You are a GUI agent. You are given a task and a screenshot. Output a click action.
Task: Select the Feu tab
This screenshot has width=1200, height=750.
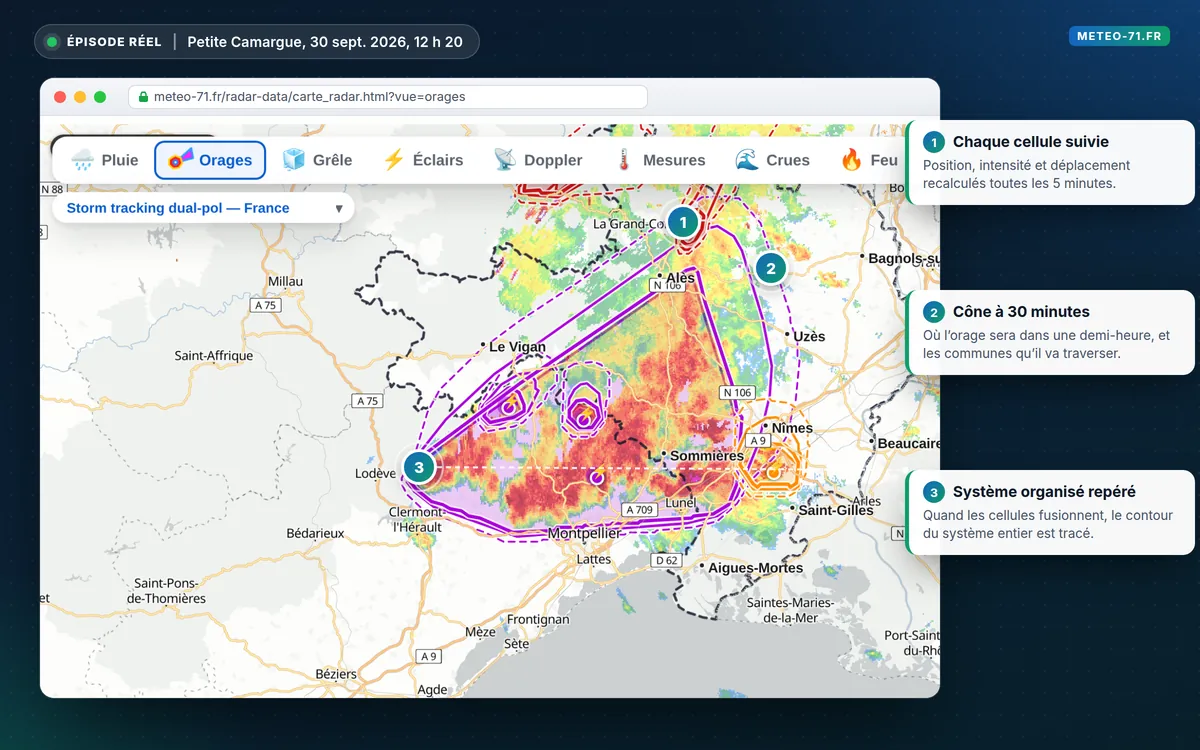pos(868,160)
